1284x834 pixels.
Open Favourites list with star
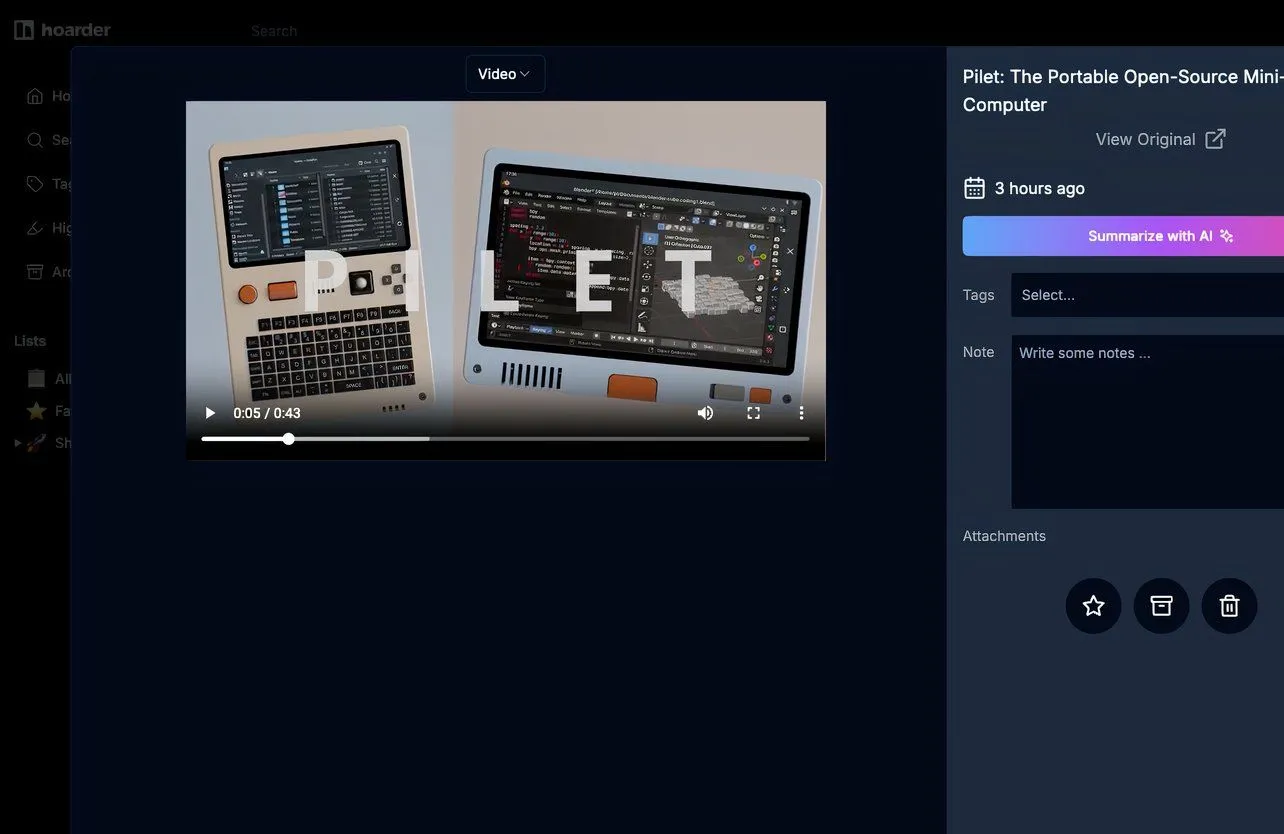tap(48, 411)
